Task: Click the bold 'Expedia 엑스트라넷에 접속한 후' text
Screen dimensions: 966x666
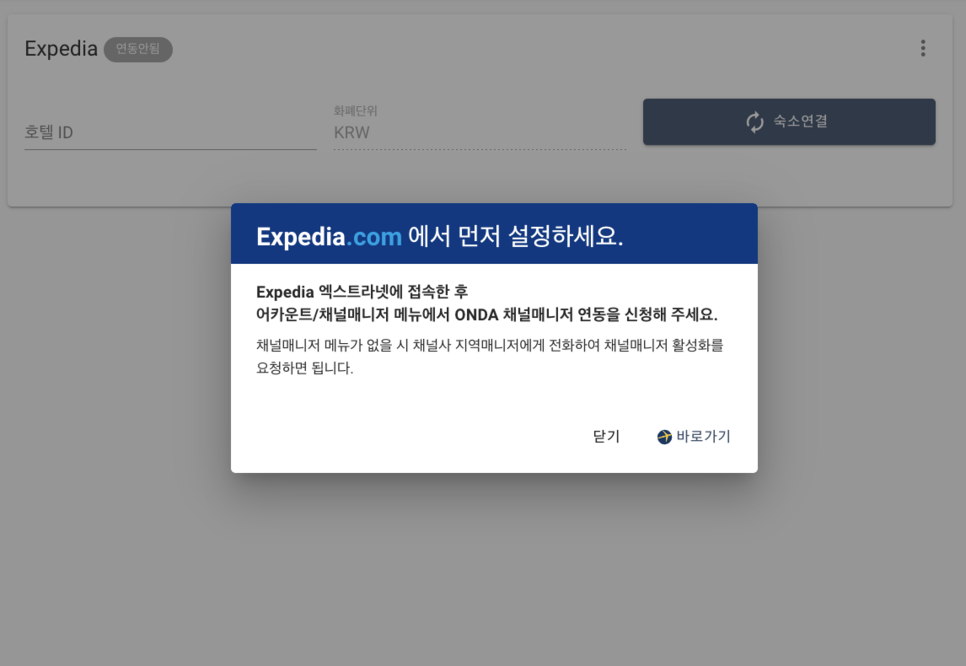Action: (362, 291)
